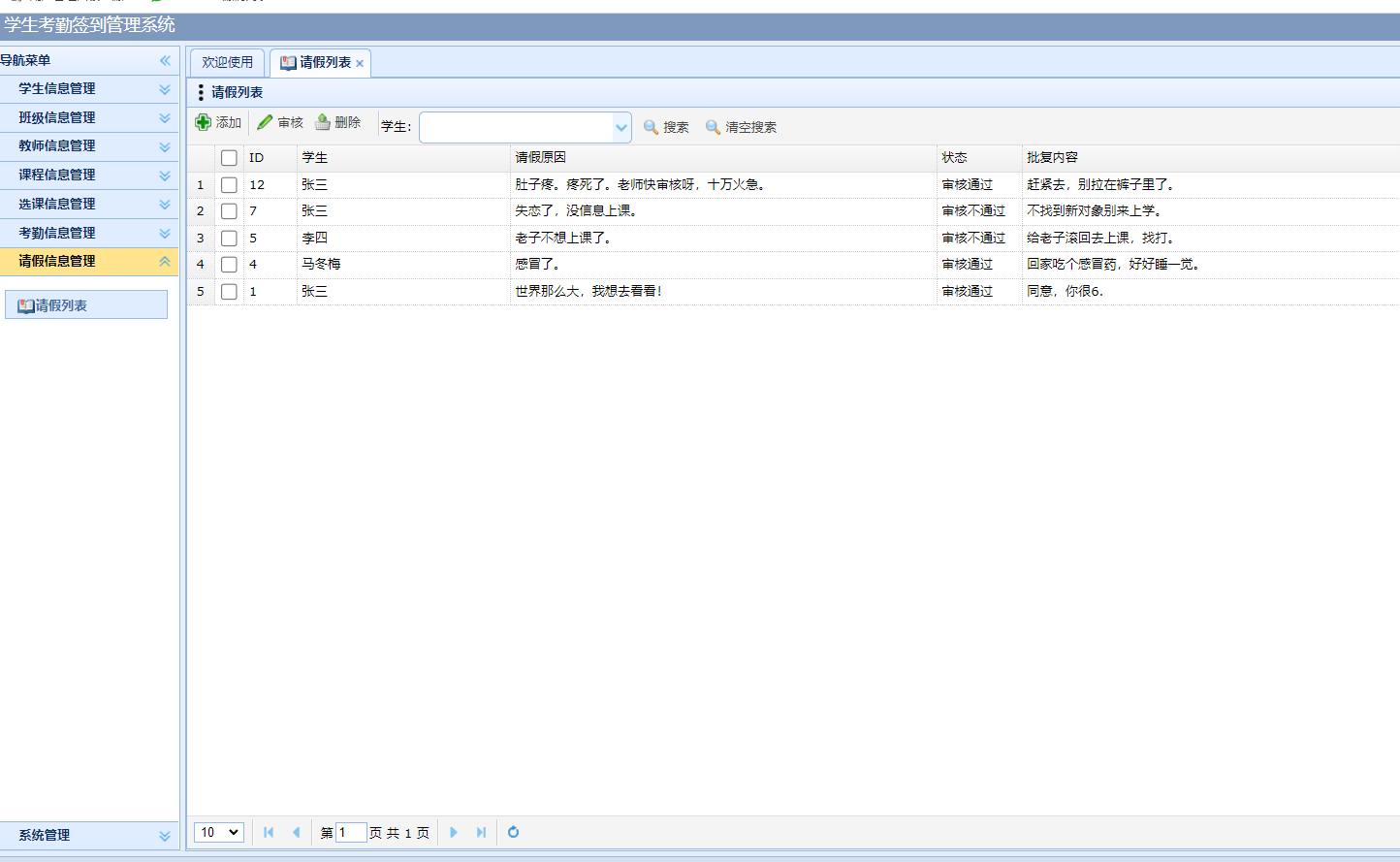Check the row with ID 12

click(229, 184)
